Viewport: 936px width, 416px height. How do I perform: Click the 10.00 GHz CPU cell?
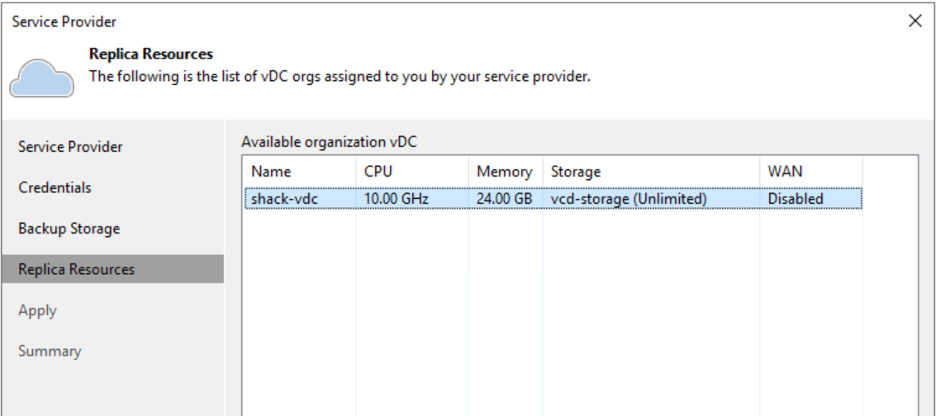(396, 199)
